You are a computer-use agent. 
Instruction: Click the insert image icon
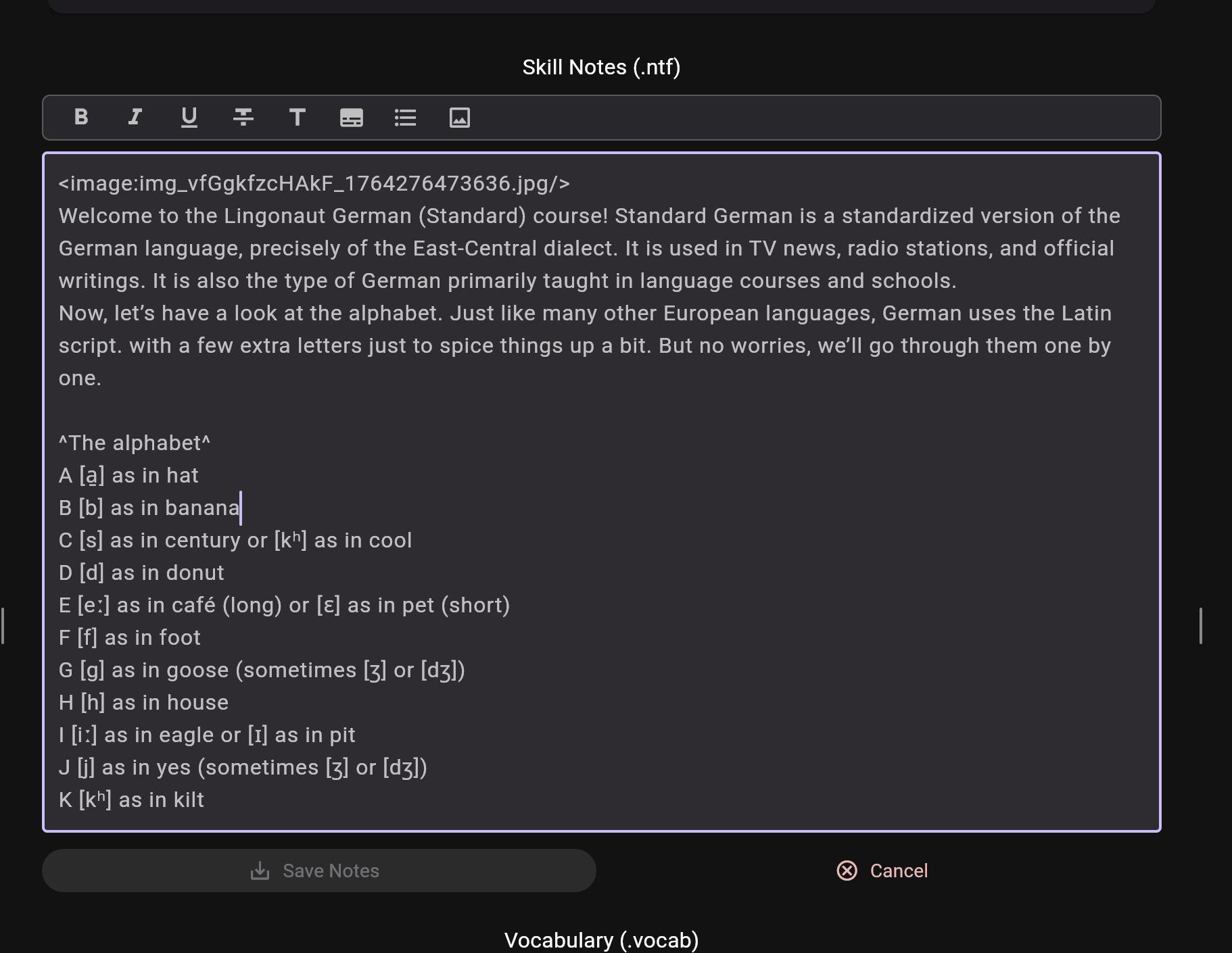point(460,118)
